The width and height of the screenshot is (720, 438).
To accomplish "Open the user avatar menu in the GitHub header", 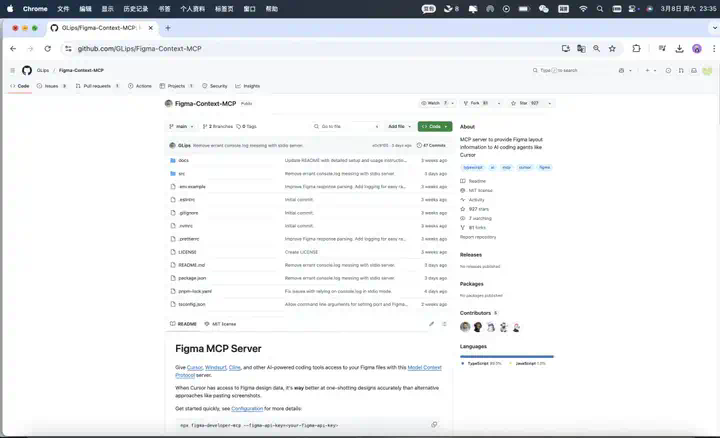I will click(707, 71).
